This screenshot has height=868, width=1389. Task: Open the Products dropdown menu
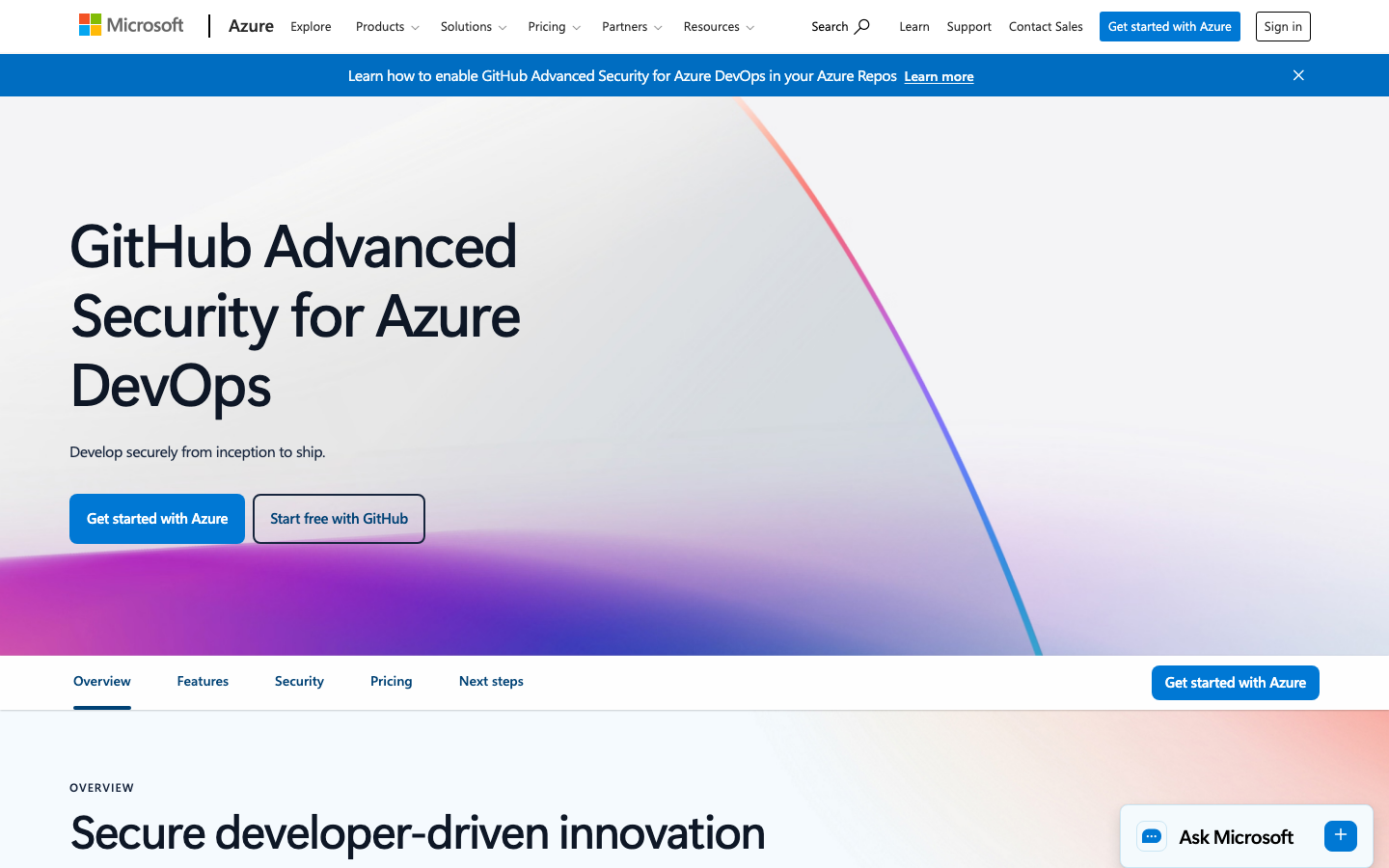388,26
